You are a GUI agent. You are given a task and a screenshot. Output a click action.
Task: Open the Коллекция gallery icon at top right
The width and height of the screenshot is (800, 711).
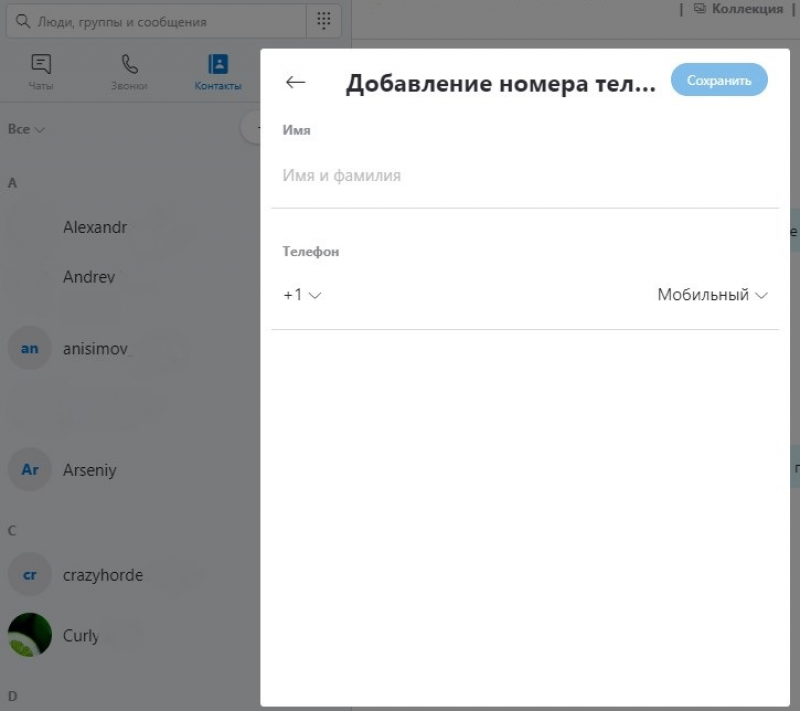pos(698,9)
